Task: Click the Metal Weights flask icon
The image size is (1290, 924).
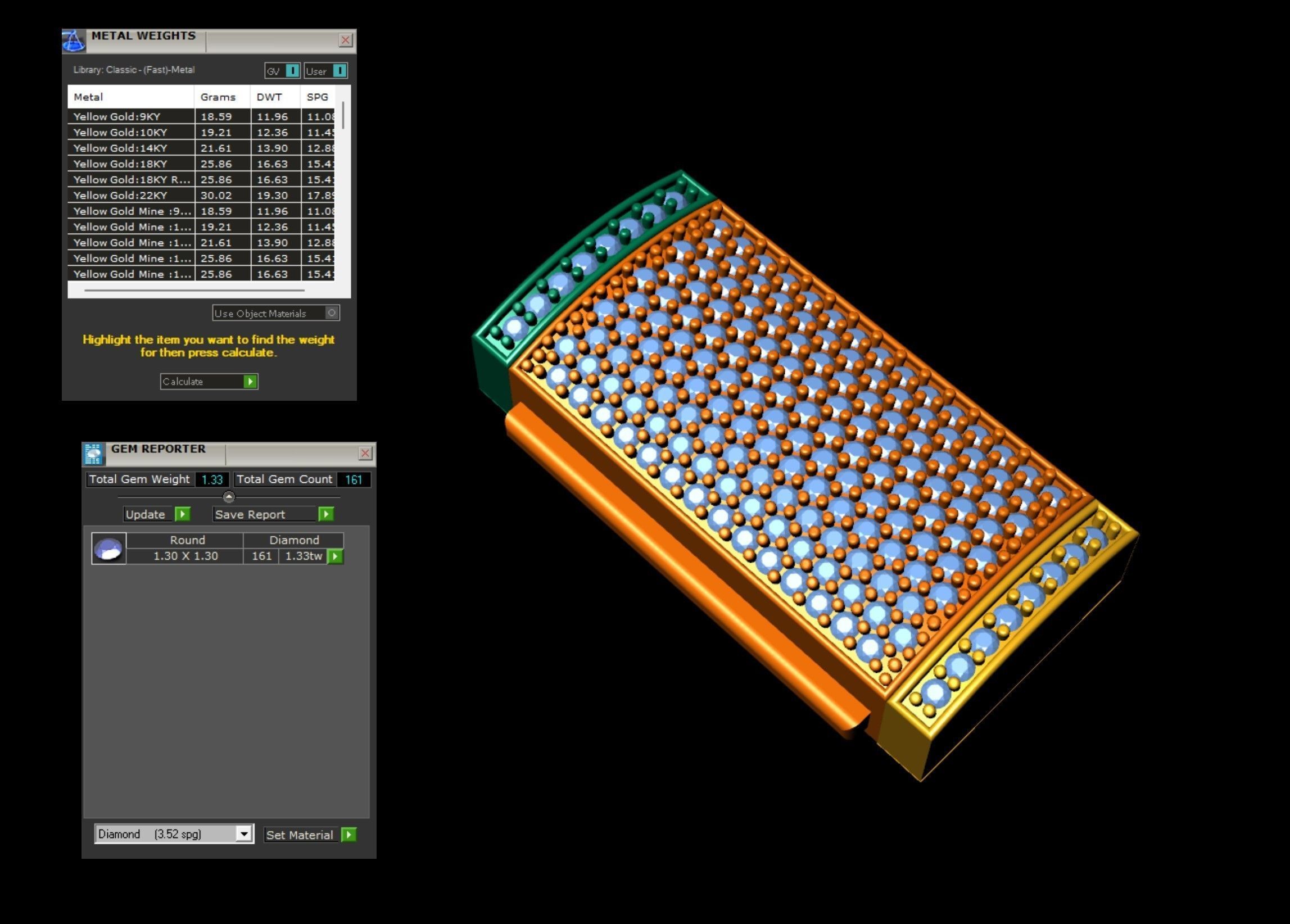Action: pyautogui.click(x=74, y=41)
